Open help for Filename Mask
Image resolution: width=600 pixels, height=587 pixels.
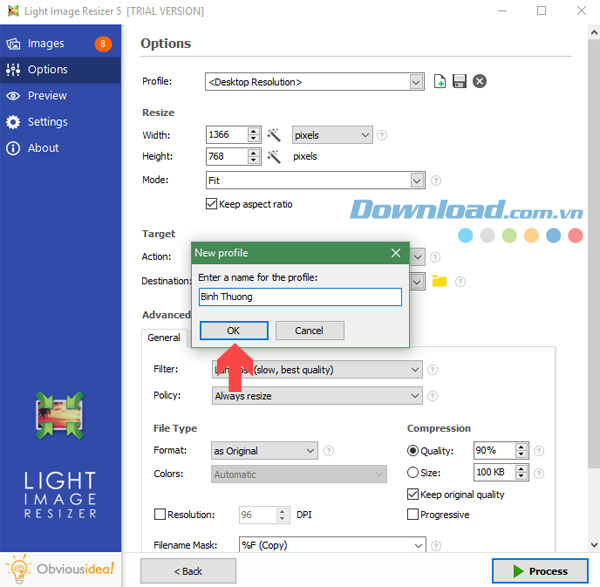436,545
